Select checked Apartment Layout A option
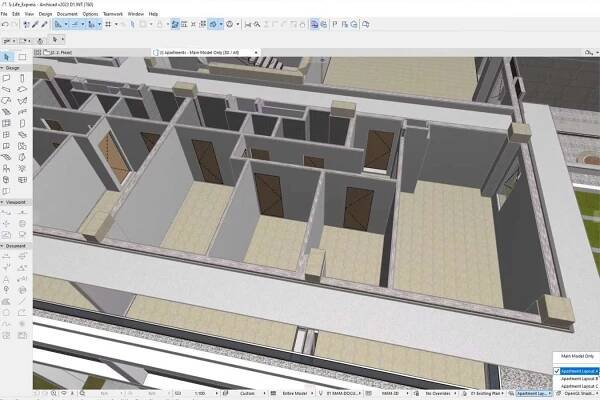 576,371
